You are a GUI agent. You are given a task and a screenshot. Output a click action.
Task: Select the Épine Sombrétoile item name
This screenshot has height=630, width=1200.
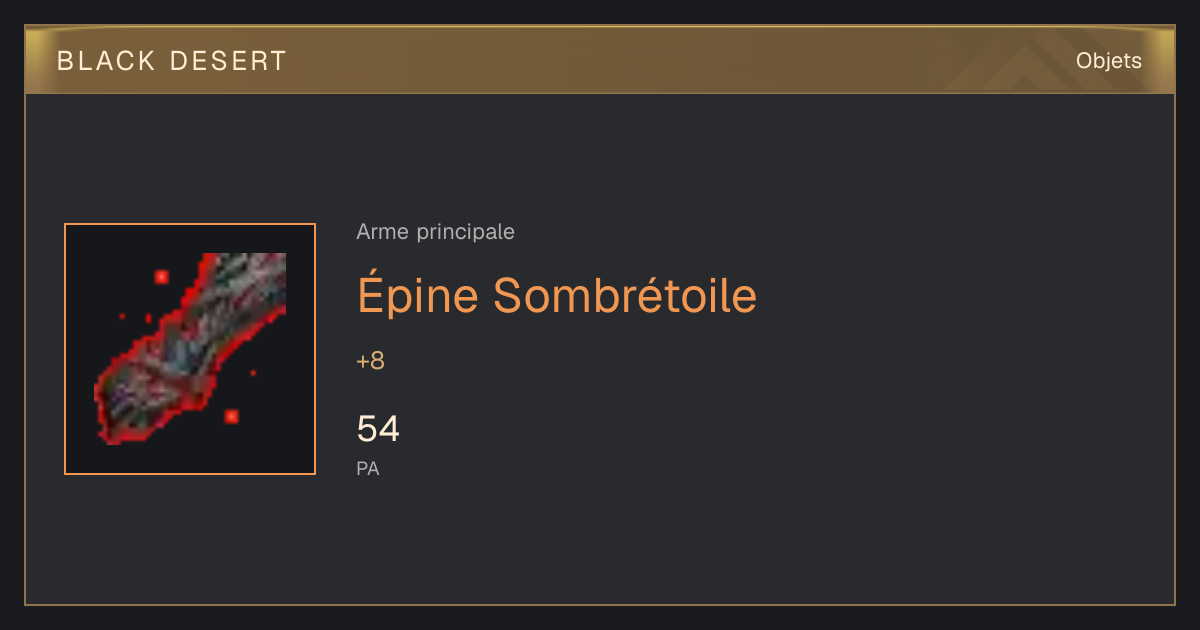coord(557,296)
